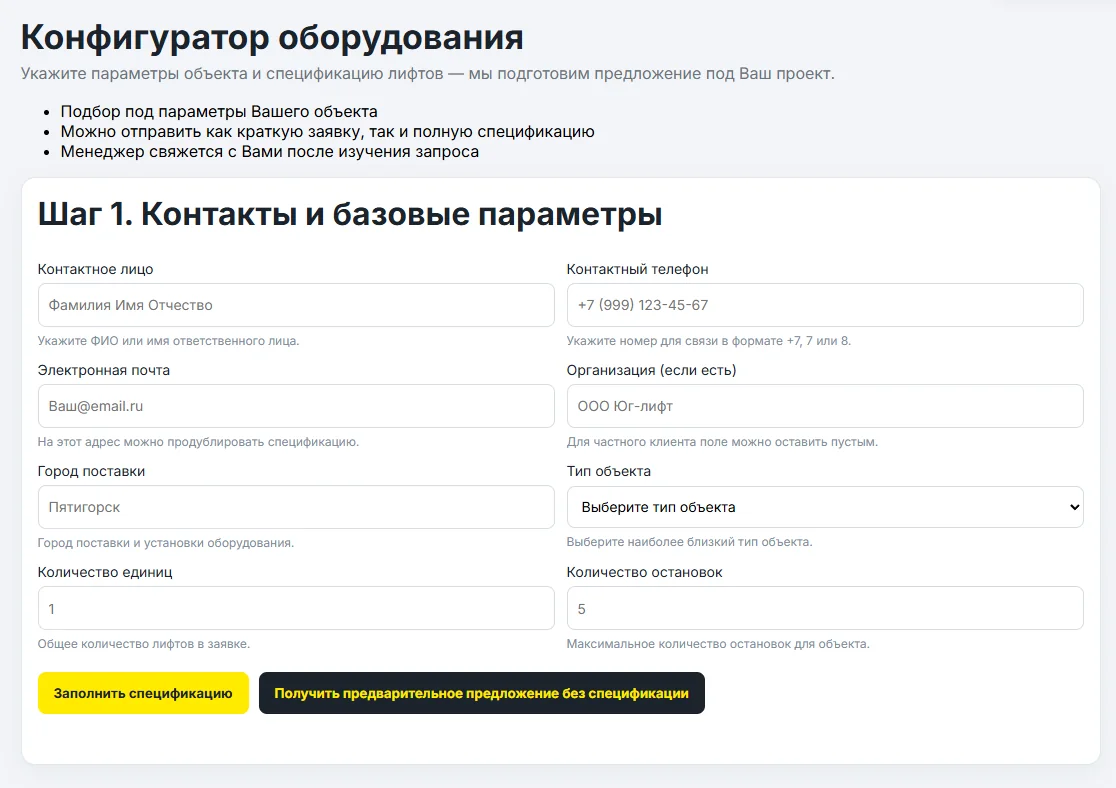
Task: Click the bullet Подбор под параметры Вашего объекта
Action: tap(219, 112)
